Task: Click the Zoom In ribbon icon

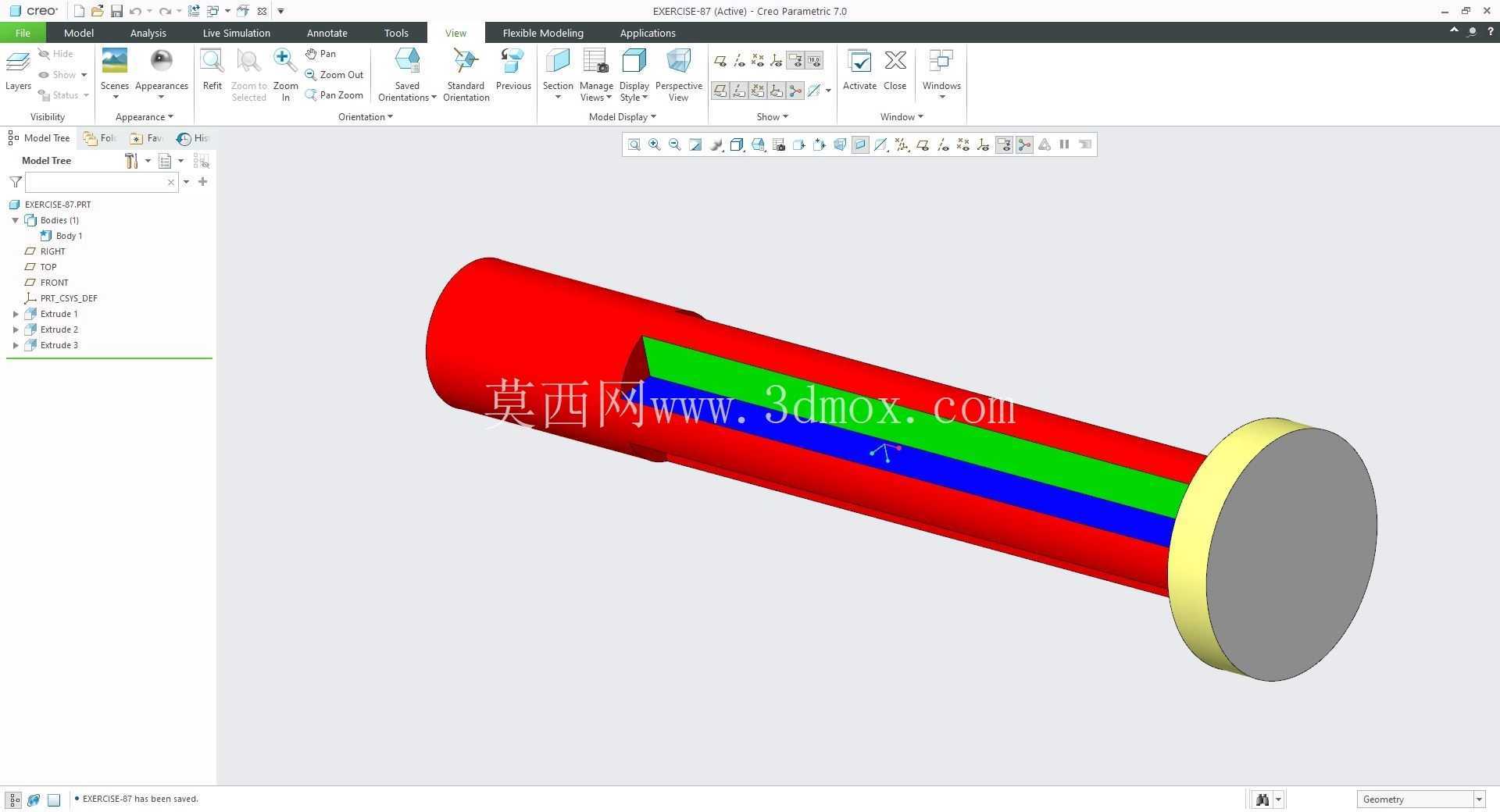Action: (285, 61)
